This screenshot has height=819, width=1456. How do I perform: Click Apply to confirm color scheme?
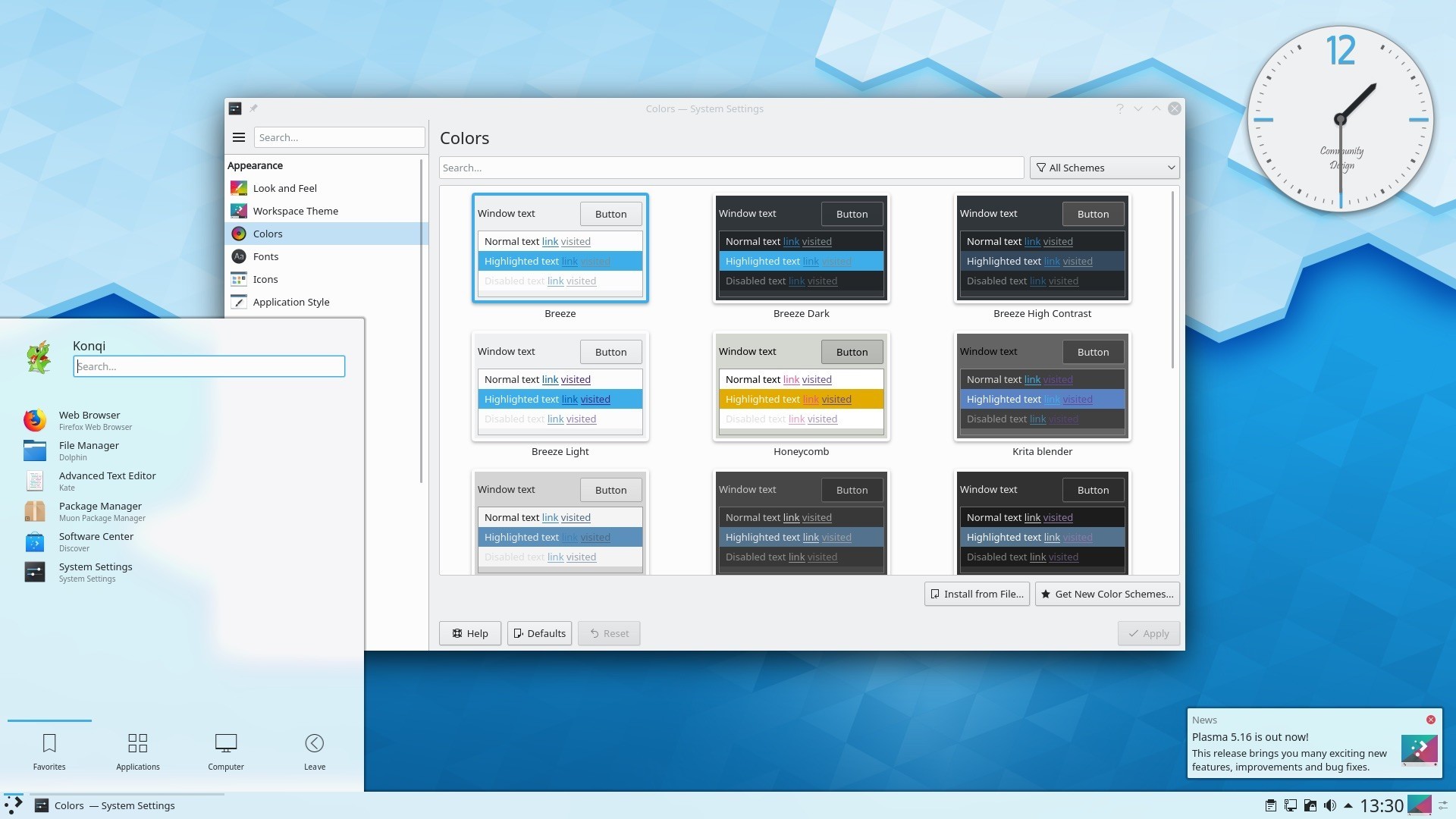(1148, 632)
